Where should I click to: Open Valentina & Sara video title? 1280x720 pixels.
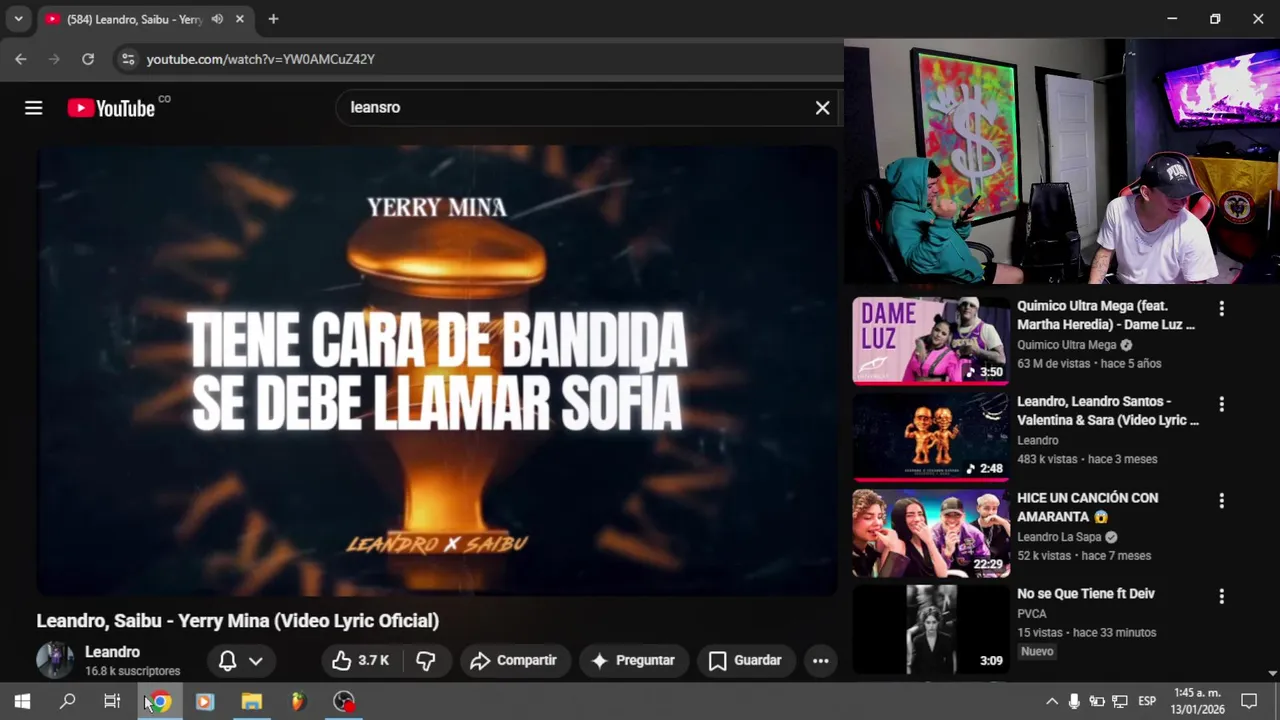[x=1108, y=411]
